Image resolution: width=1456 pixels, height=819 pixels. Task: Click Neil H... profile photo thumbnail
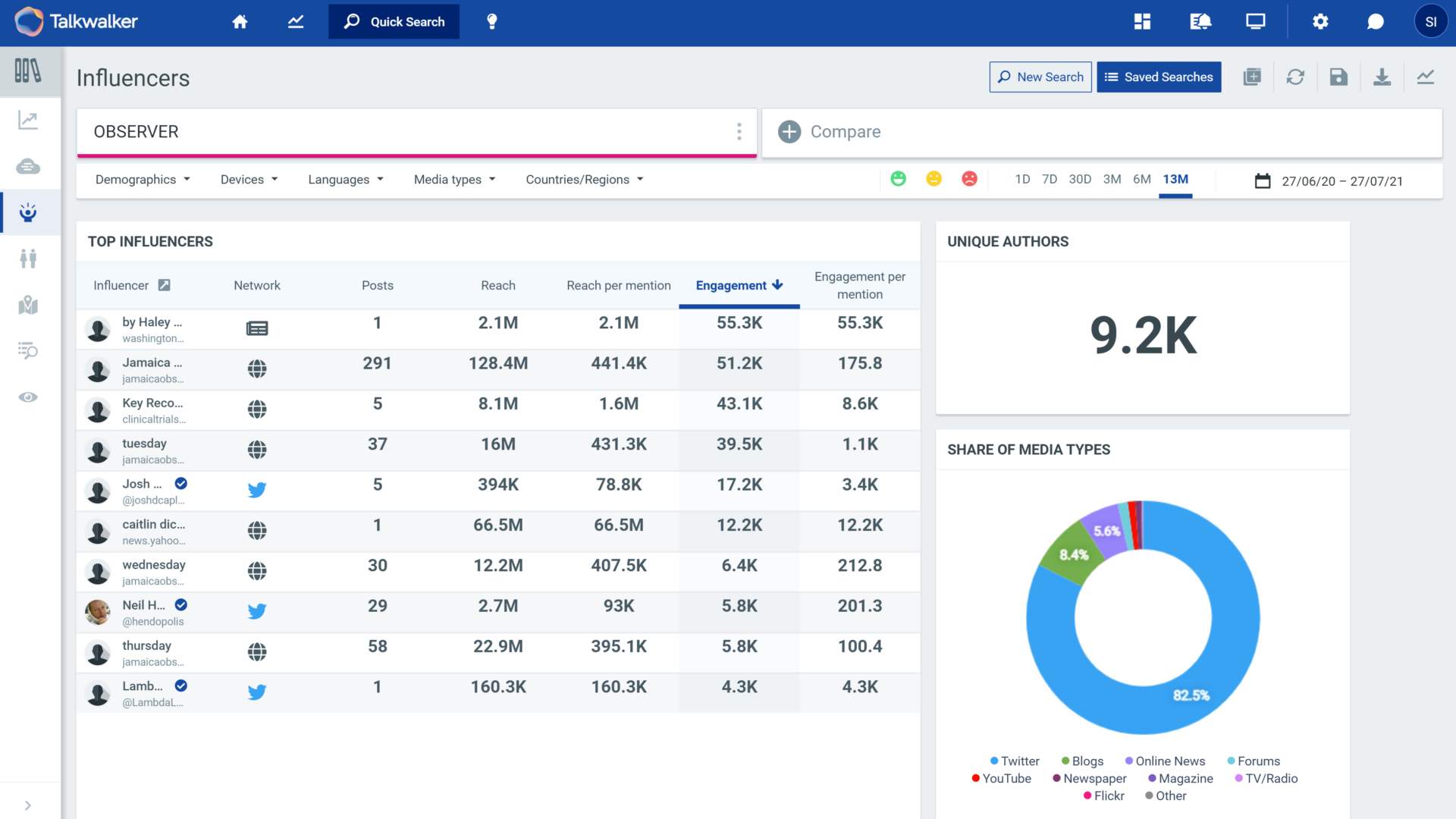(98, 611)
